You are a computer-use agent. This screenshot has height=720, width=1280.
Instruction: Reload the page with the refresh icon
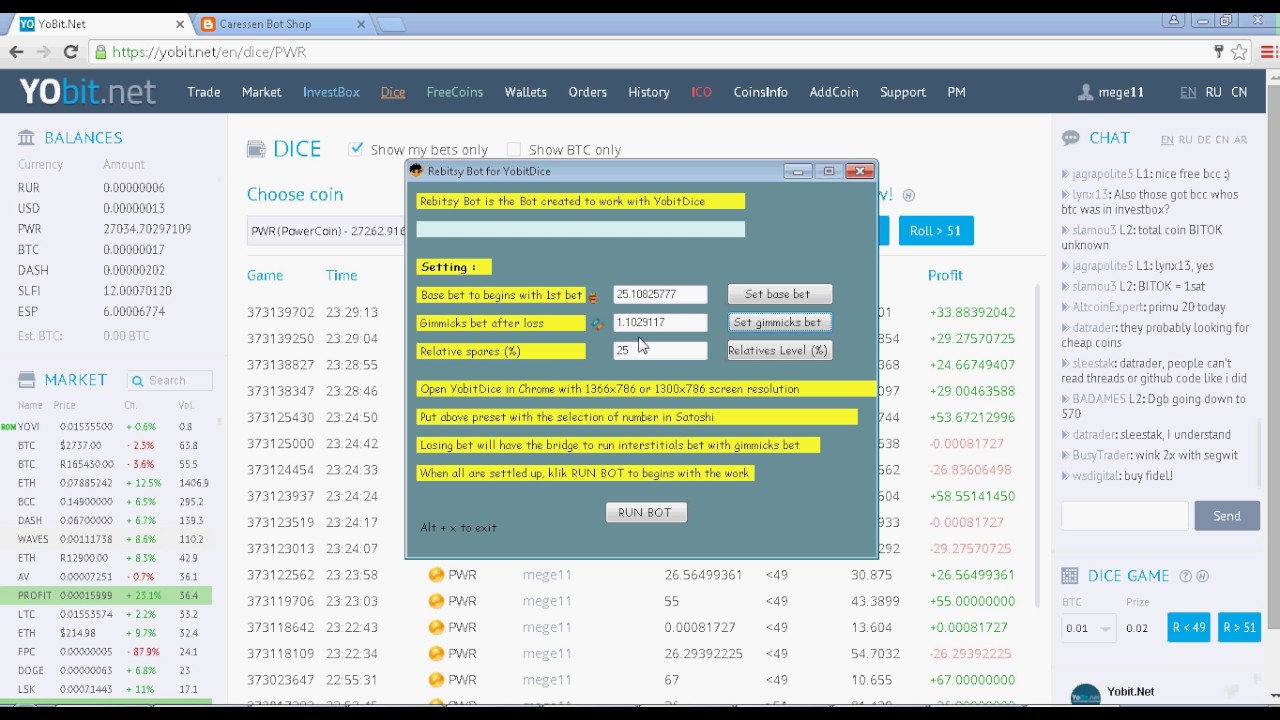coord(70,52)
